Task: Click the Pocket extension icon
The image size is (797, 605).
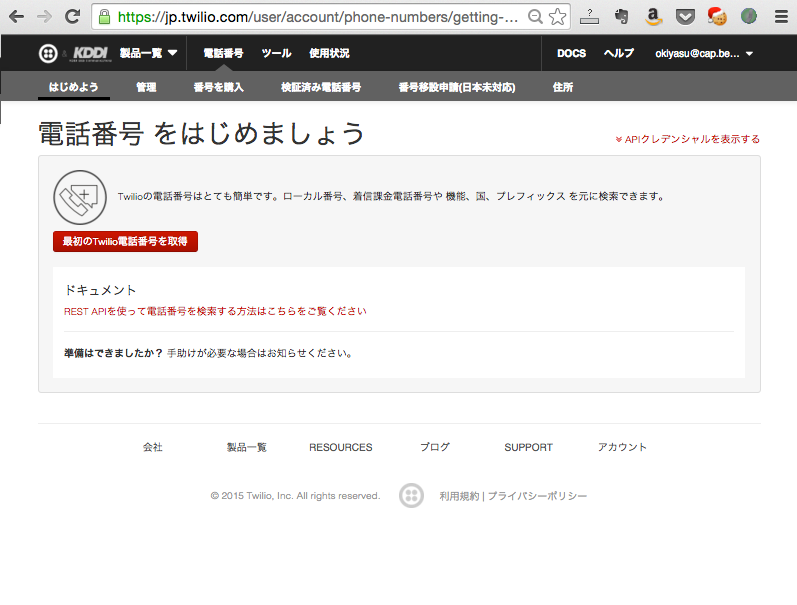Action: point(685,17)
